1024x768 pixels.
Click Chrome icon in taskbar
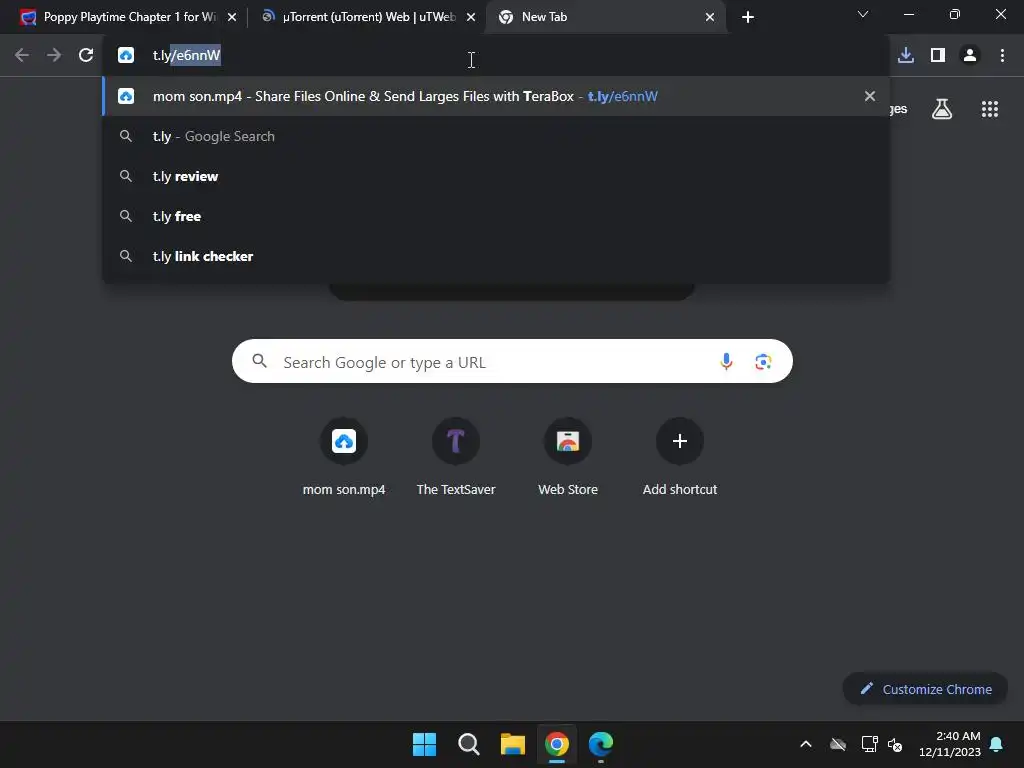557,744
